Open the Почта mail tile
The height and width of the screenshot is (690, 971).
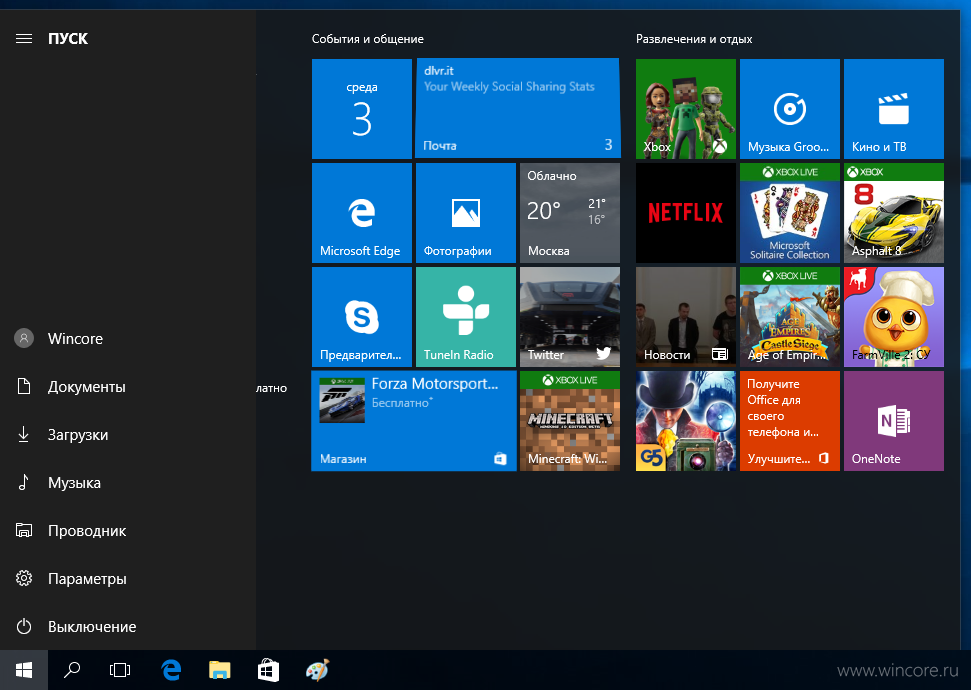coord(518,109)
